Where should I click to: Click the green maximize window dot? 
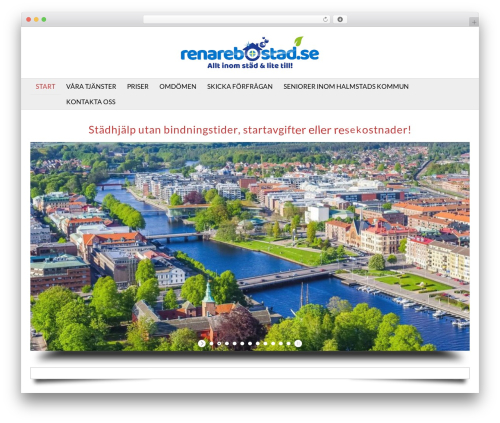click(44, 19)
